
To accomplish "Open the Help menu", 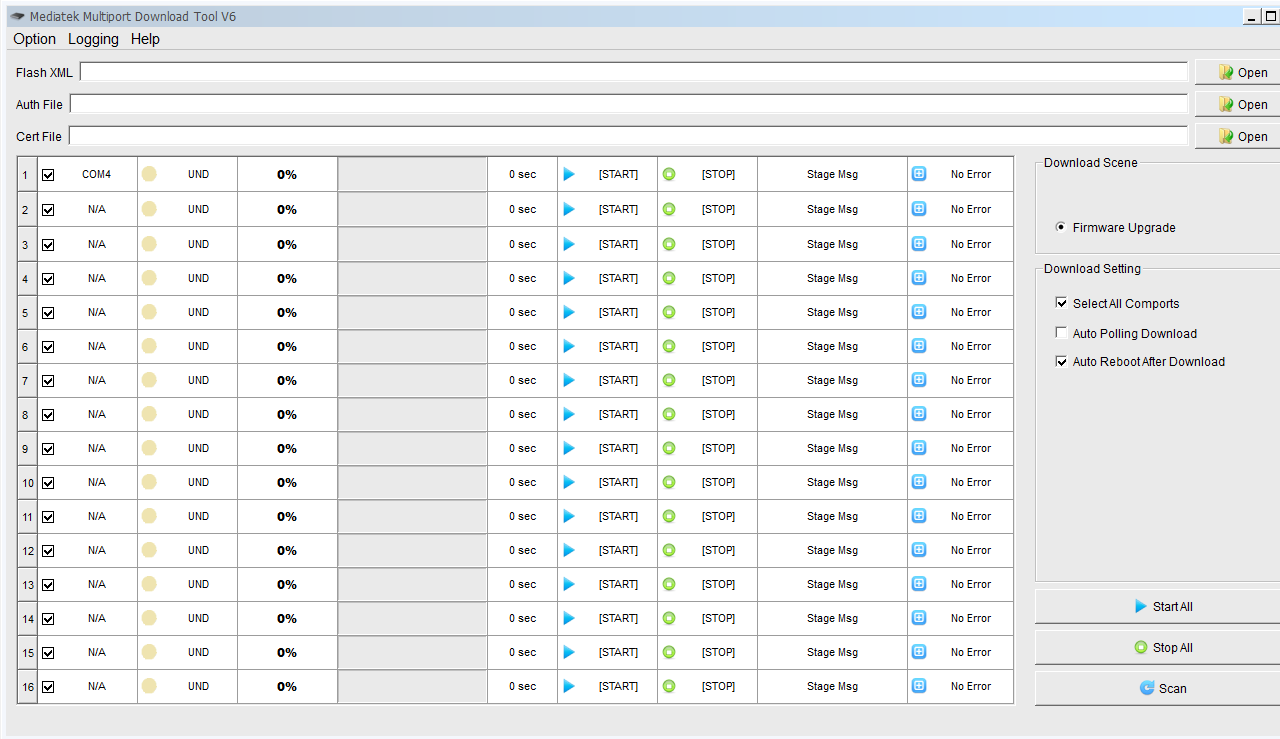I will [x=145, y=39].
